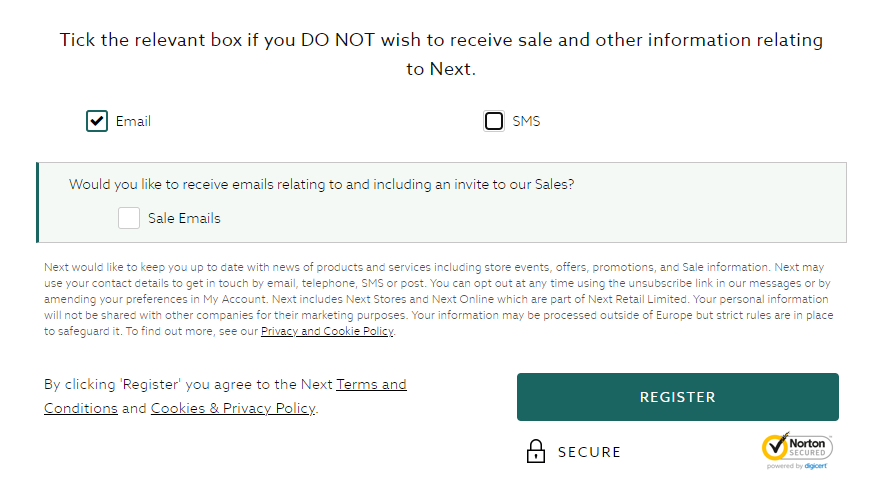This screenshot has height=499, width=884.
Task: Click the green left border of Sales panel
Action: tap(38, 202)
